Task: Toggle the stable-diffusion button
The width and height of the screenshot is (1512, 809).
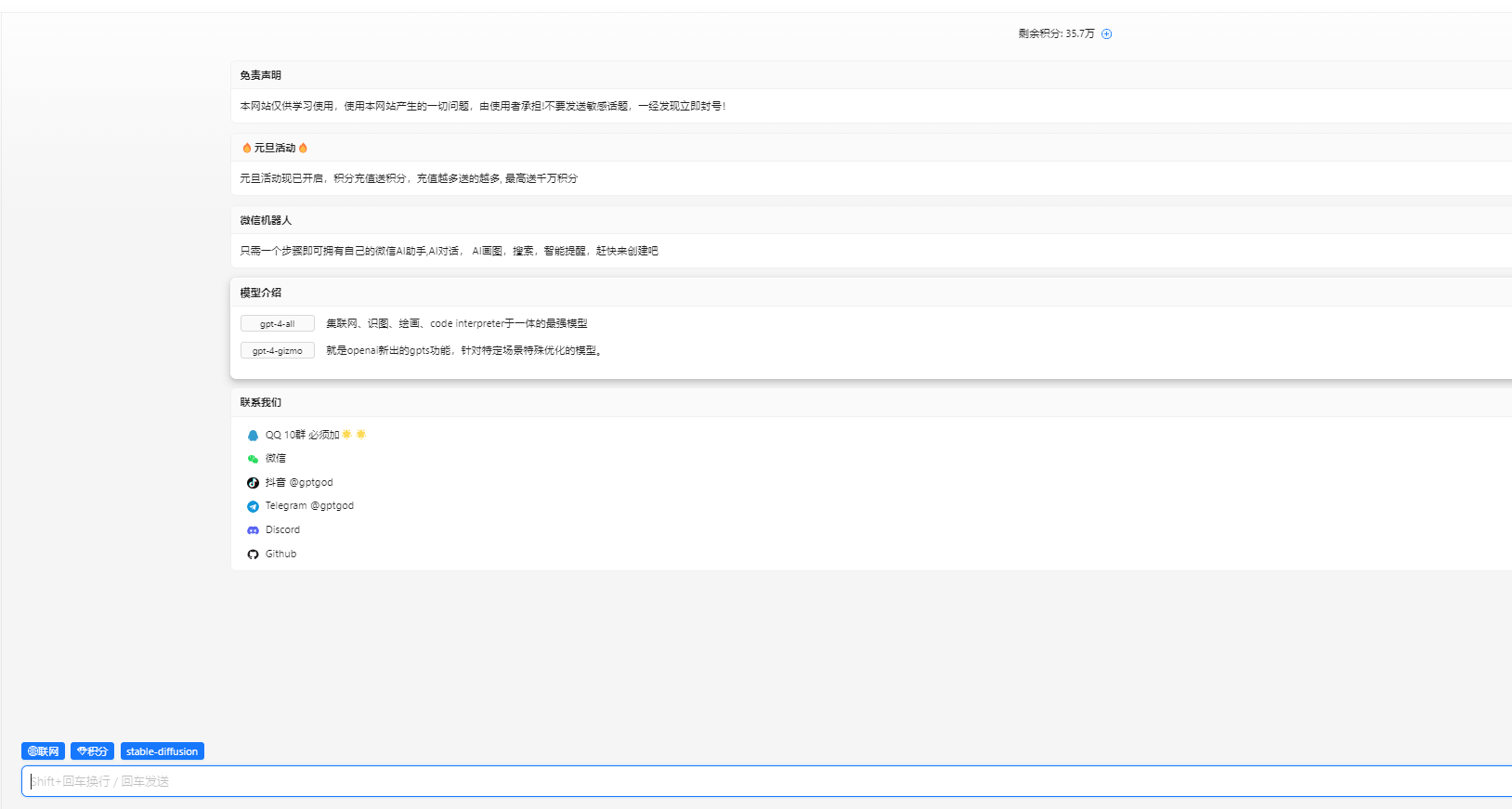Action: [162, 751]
